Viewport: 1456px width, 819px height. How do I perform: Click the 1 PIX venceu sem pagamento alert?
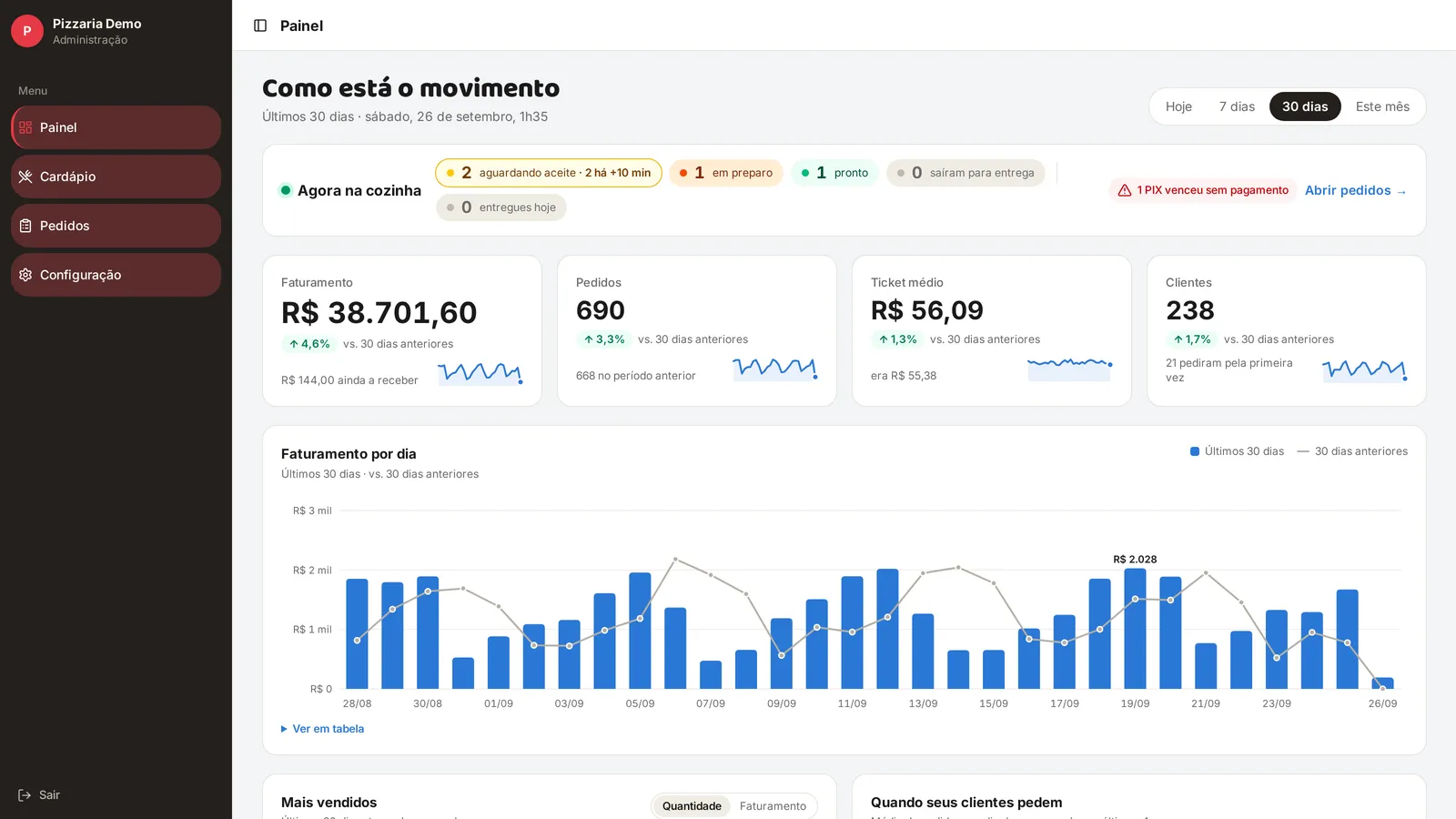[x=1203, y=190]
